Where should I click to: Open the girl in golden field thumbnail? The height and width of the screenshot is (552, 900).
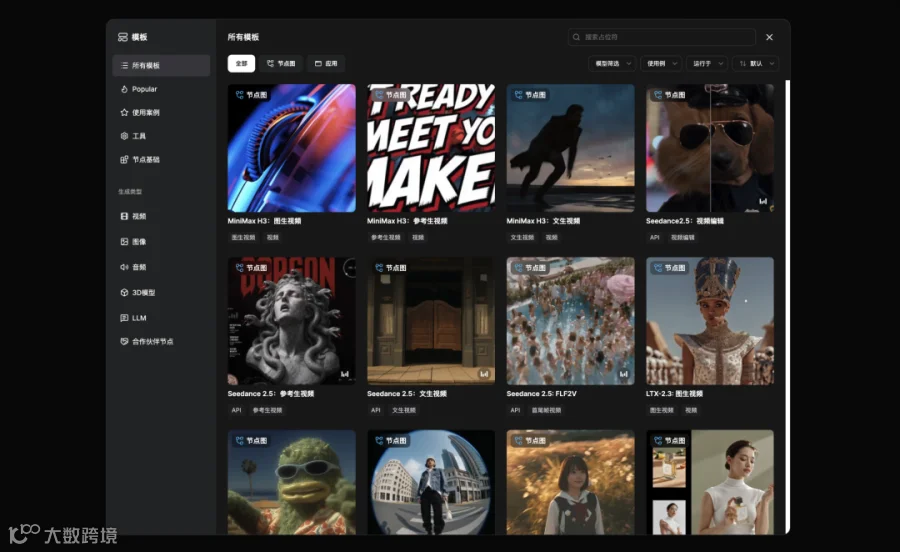[571, 483]
